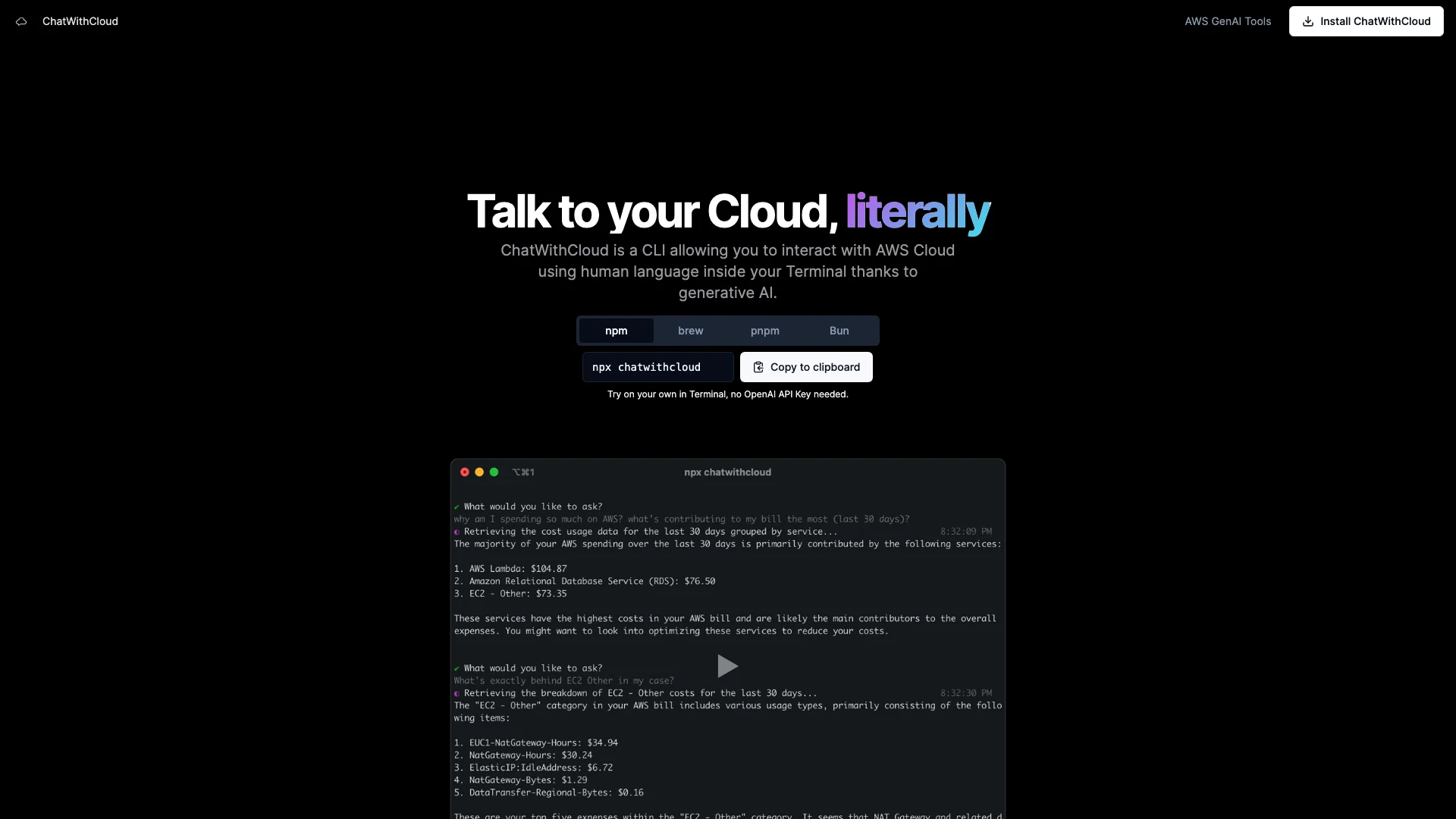
Task: Click the ChatWithCloud text logo link
Action: tap(80, 21)
